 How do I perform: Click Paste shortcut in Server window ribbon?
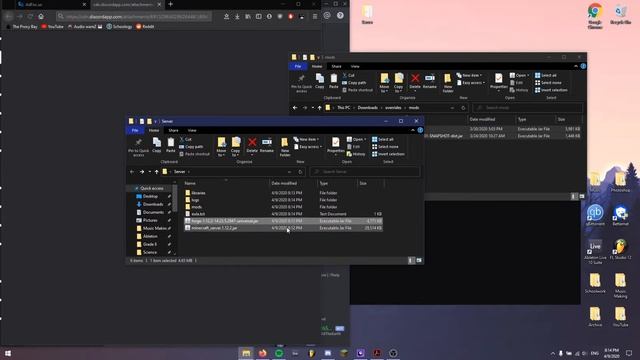pyautogui.click(x=194, y=154)
